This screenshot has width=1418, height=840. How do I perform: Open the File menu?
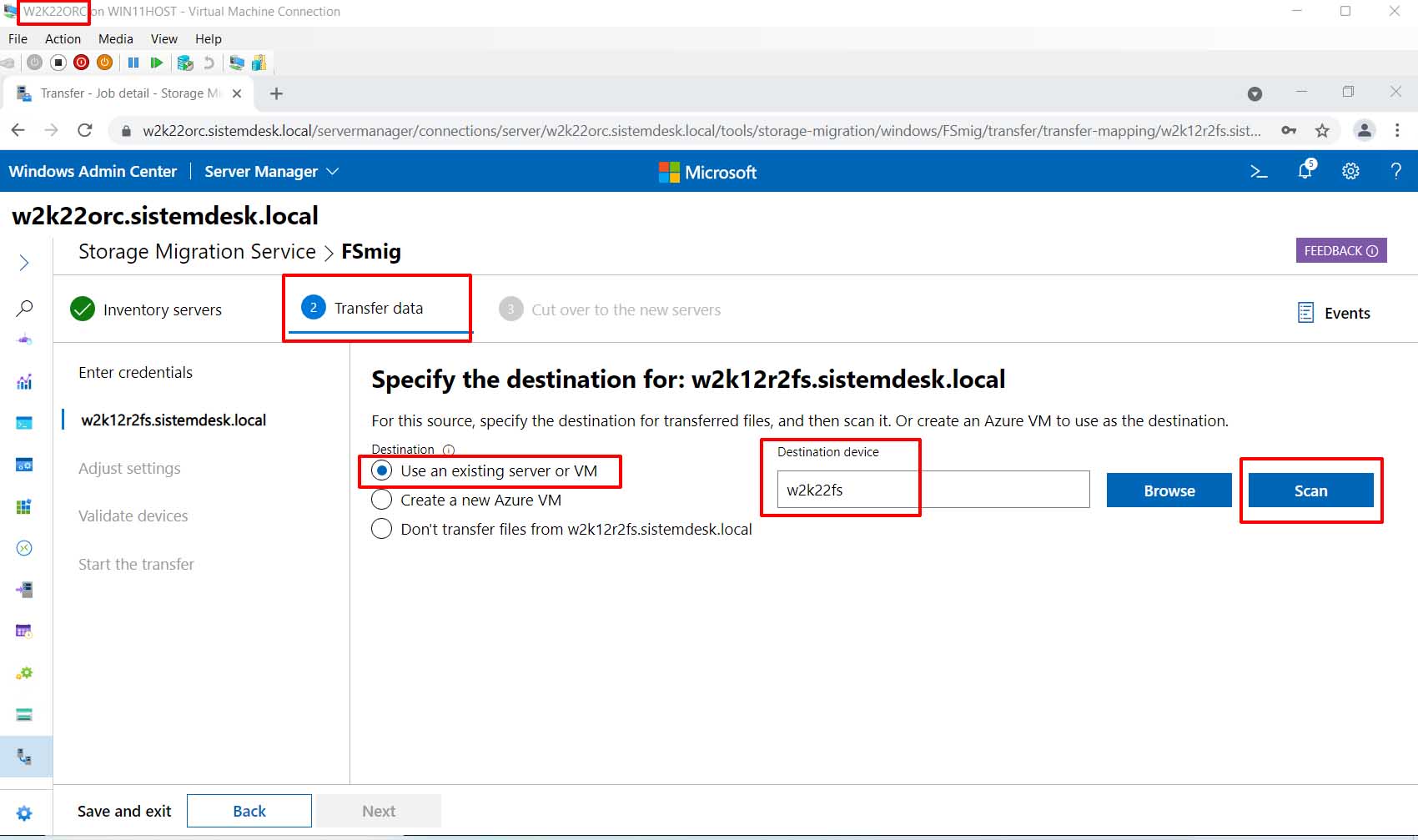pos(18,39)
